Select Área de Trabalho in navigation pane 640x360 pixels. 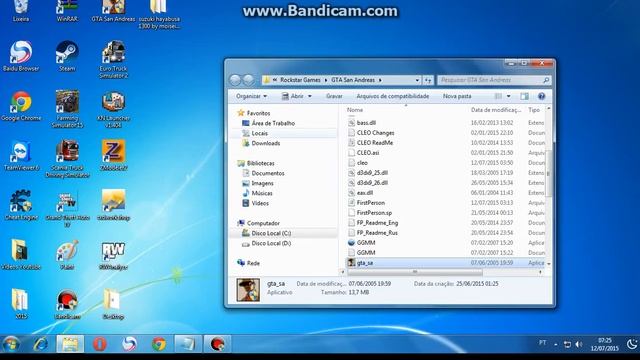[x=273, y=123]
